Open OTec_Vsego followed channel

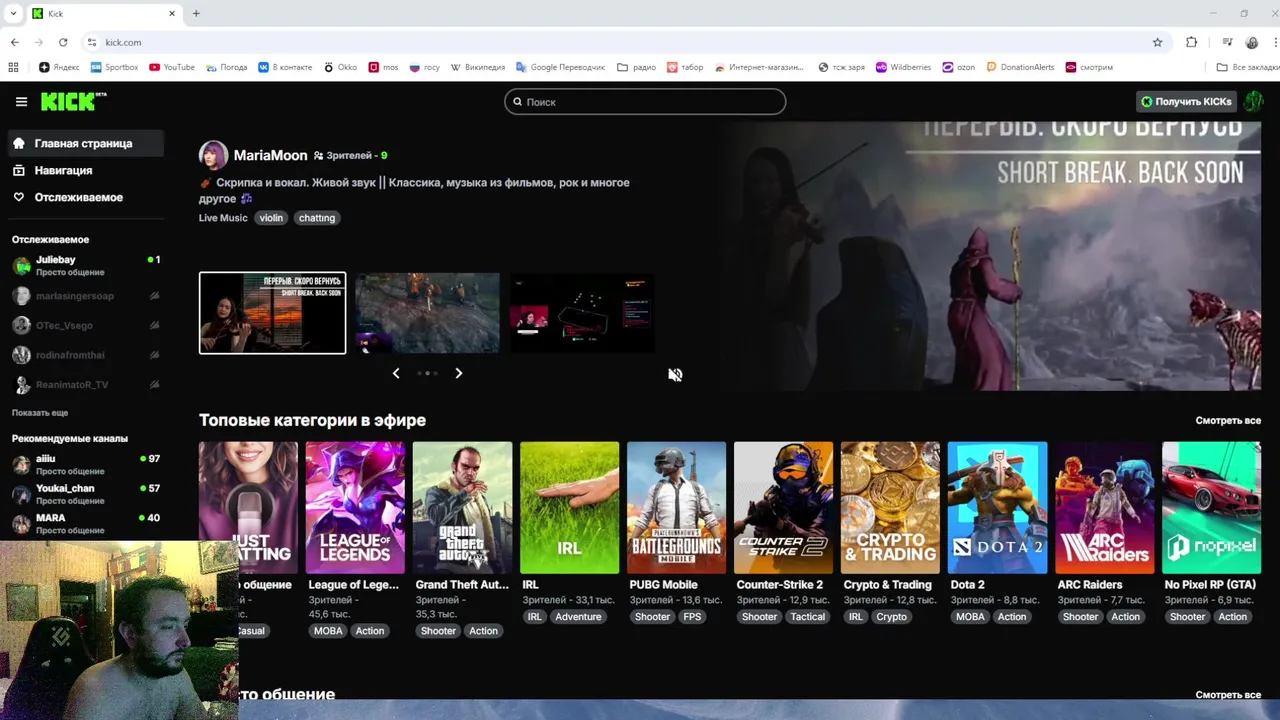[86, 325]
